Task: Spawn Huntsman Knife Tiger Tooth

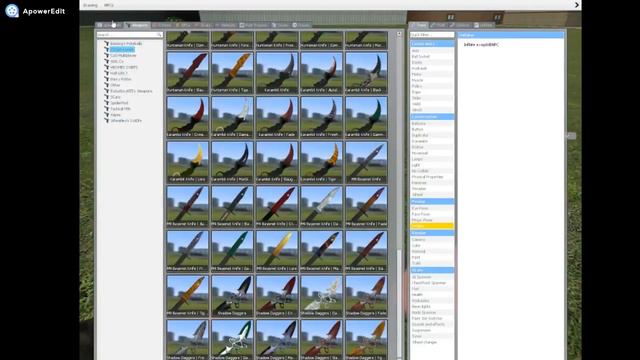Action: click(232, 73)
